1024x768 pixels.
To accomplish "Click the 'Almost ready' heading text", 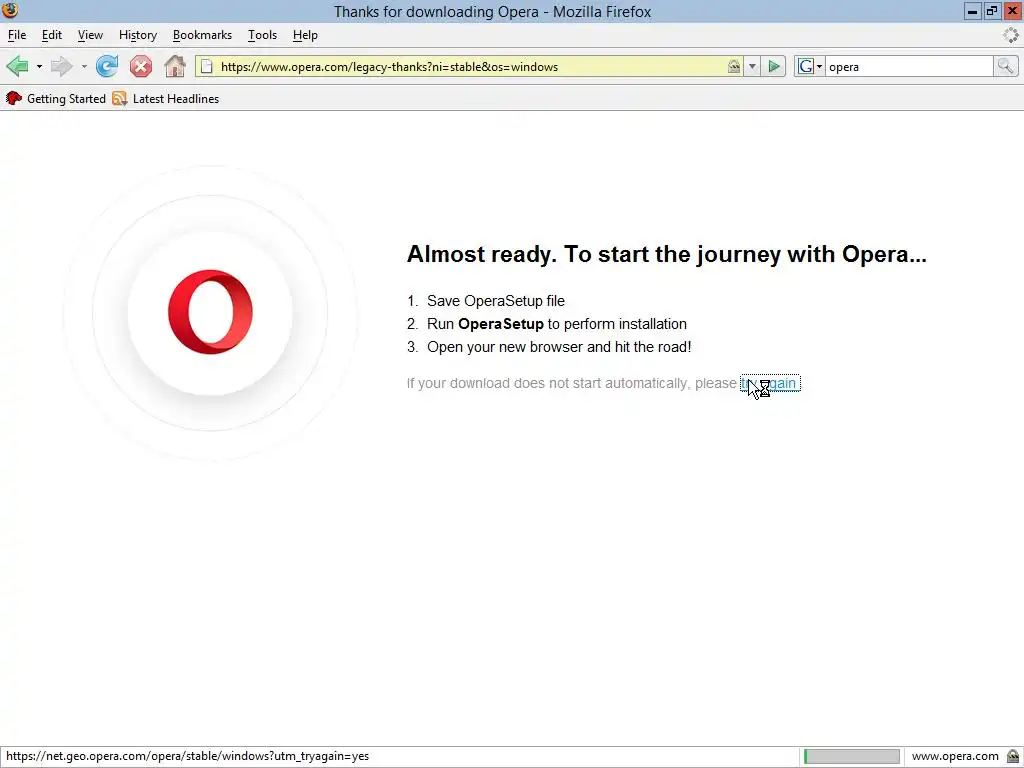I will tap(666, 254).
